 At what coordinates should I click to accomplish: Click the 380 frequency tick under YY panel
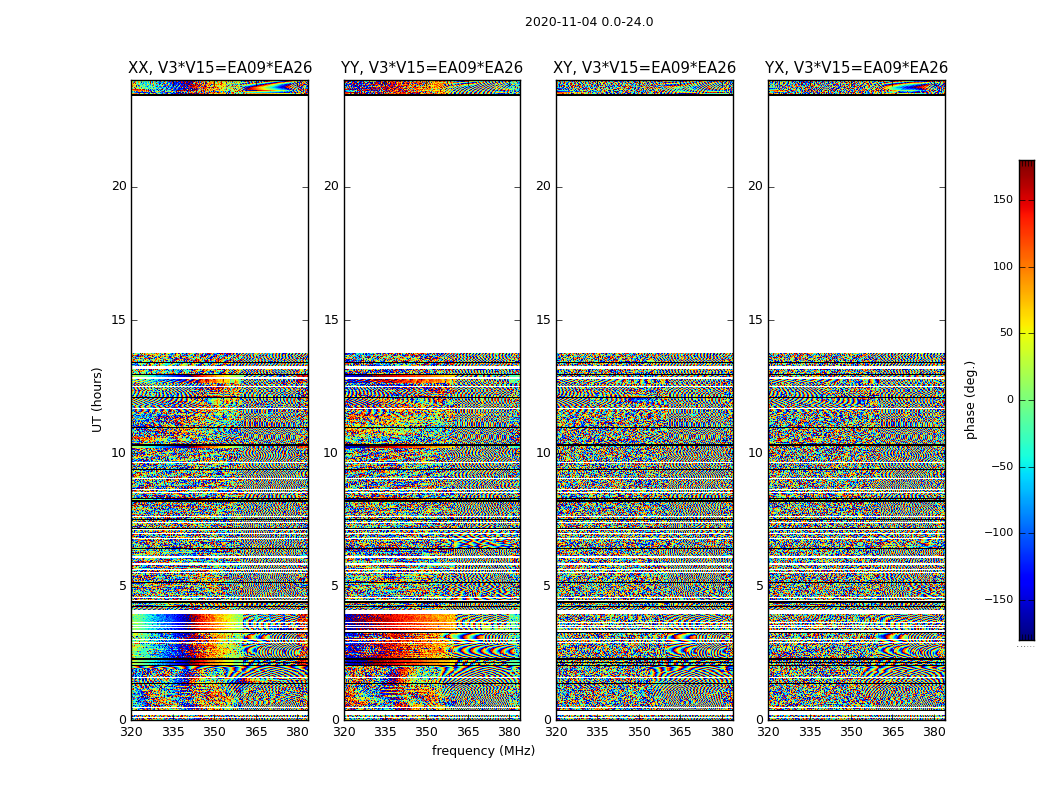point(510,732)
